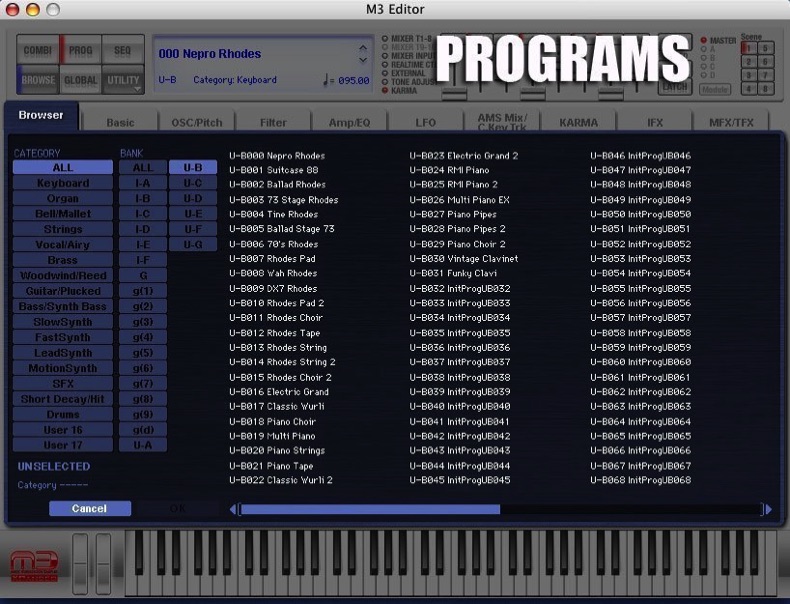Select program U-B023 Electric Grand 2

pos(464,156)
